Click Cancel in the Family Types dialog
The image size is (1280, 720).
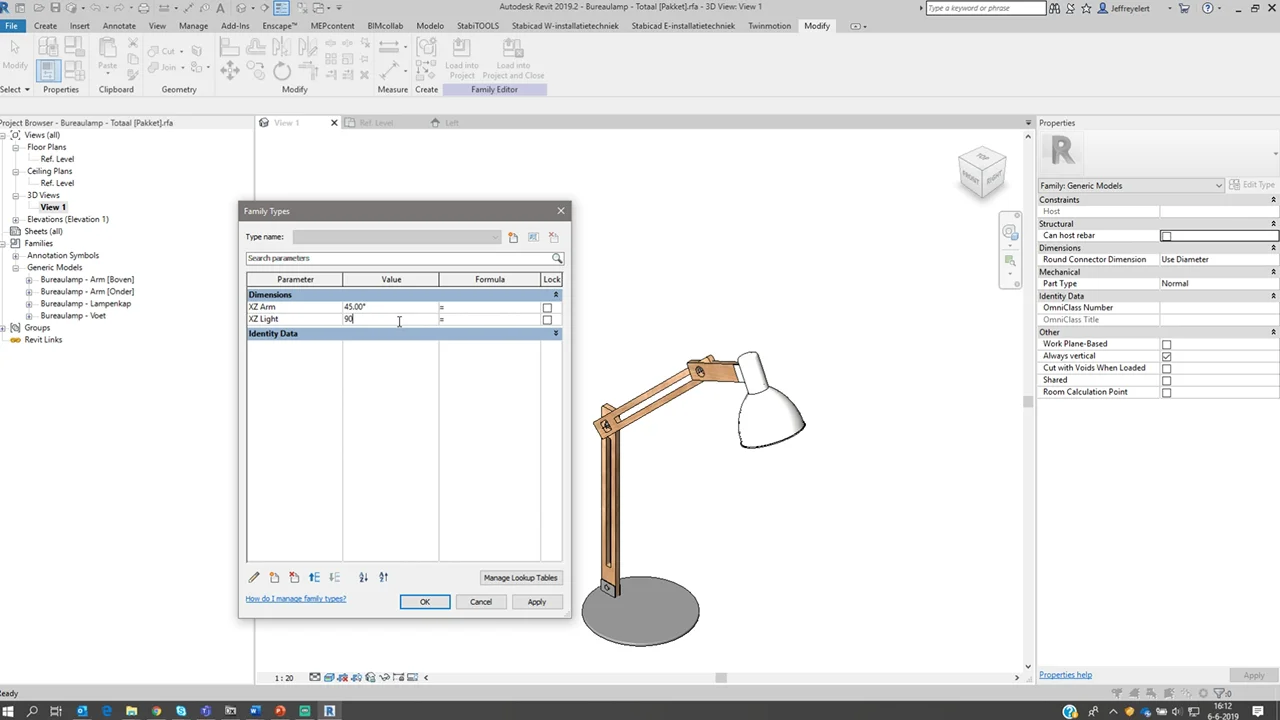point(481,602)
